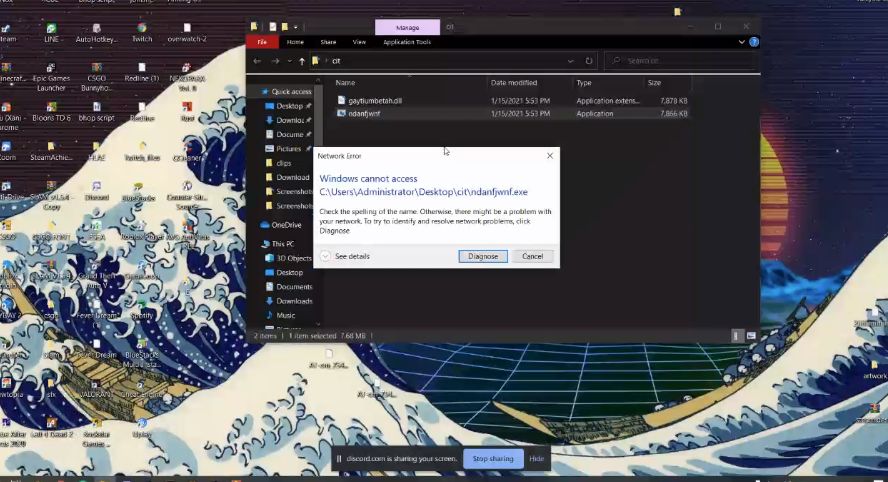This screenshot has height=482, width=888.
Task: Select the Manage contextual tab
Action: point(407,27)
